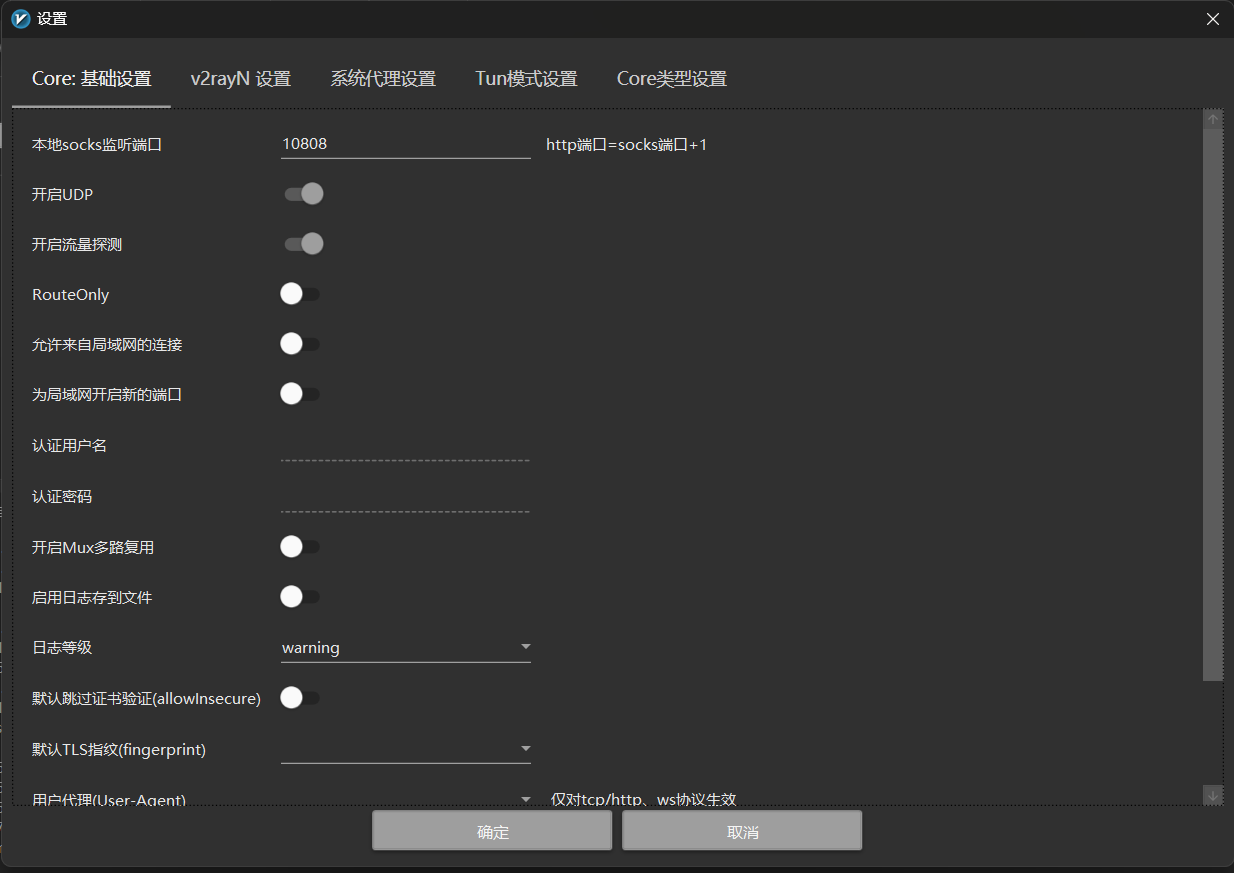Screen dimensions: 1234x873
Task: Click the 取消 button
Action: pyautogui.click(x=742, y=831)
